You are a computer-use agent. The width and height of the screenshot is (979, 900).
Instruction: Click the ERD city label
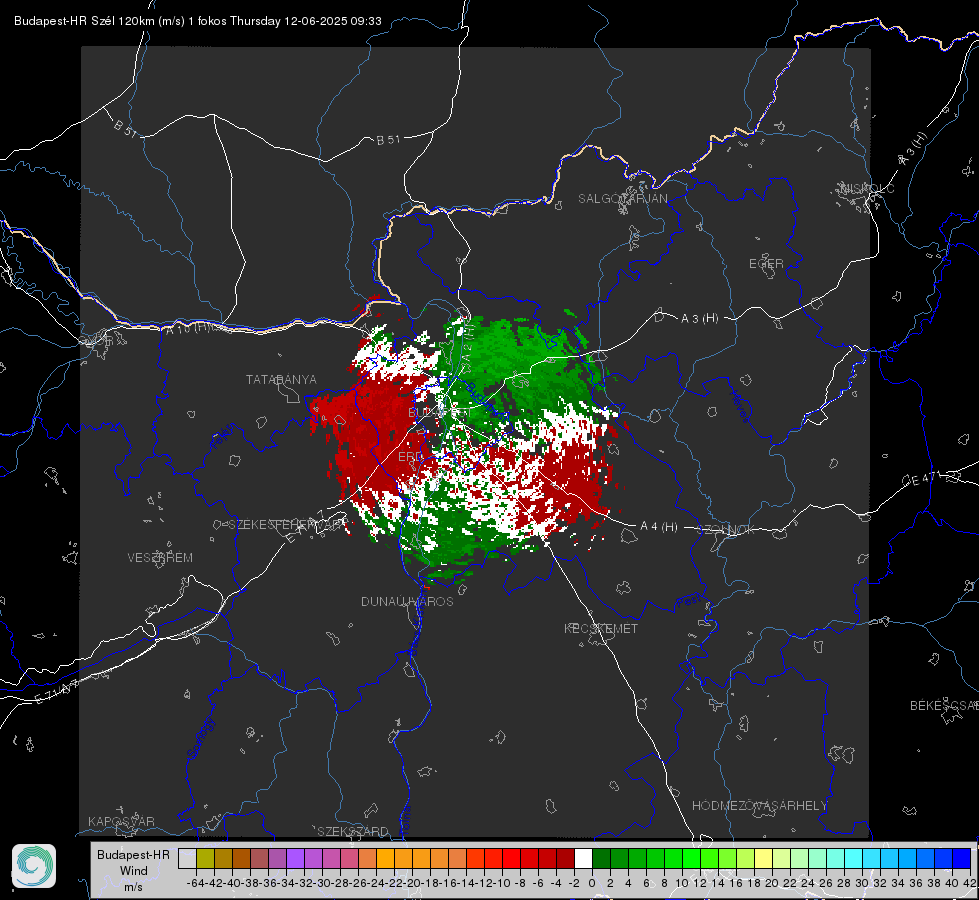coord(410,457)
